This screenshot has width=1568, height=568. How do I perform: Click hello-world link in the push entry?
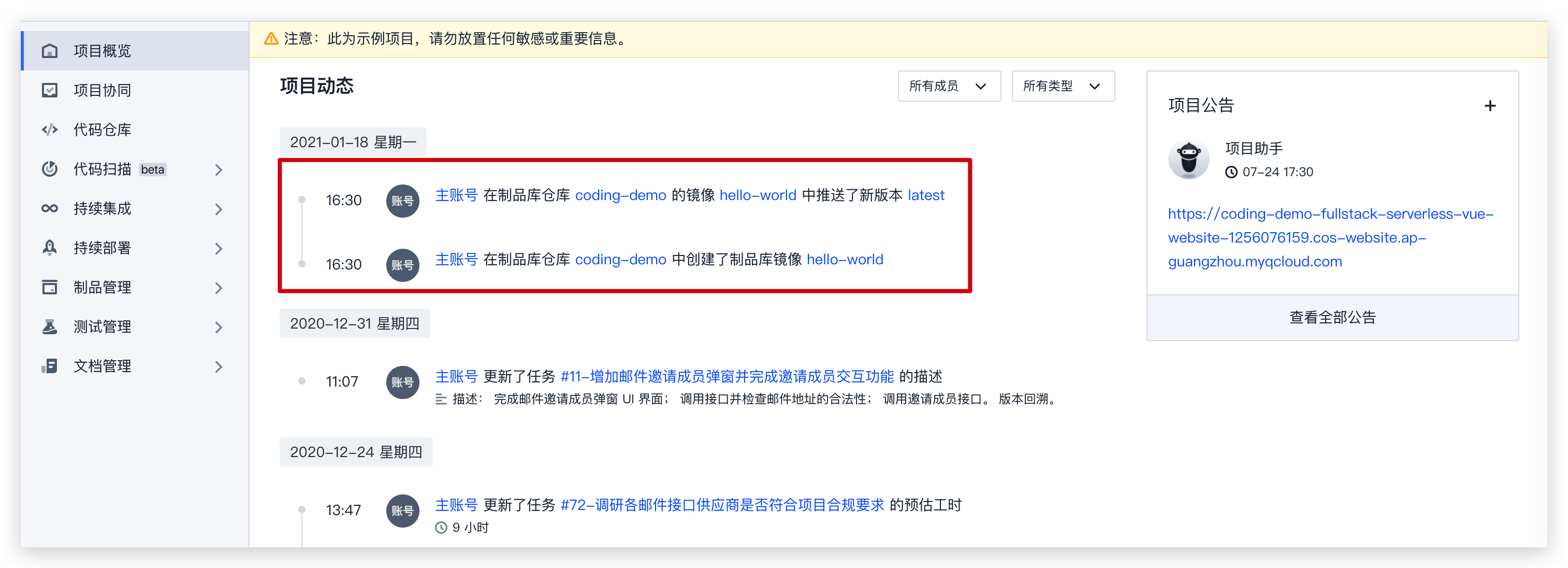coord(758,195)
